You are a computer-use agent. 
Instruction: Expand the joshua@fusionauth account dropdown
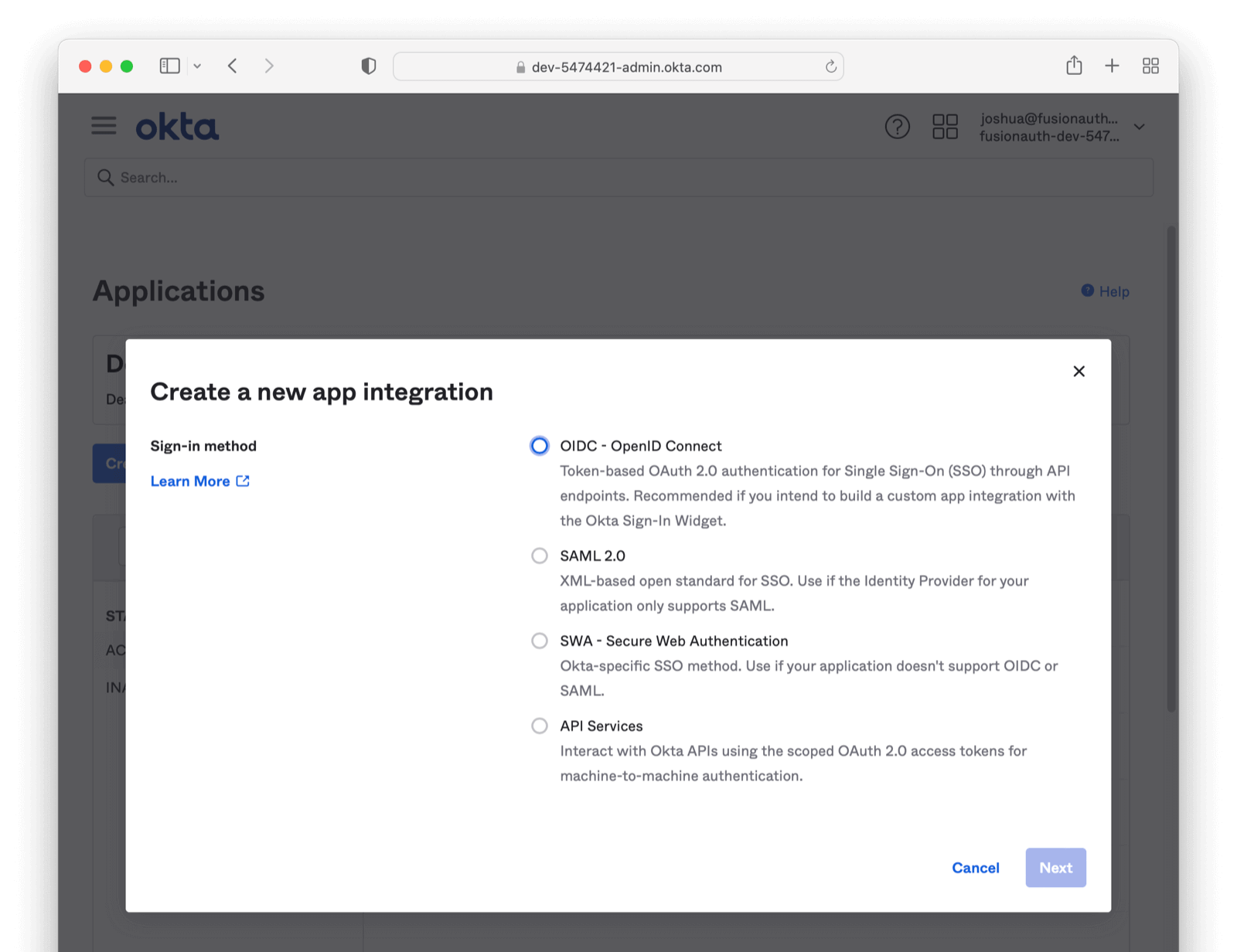[x=1139, y=127]
